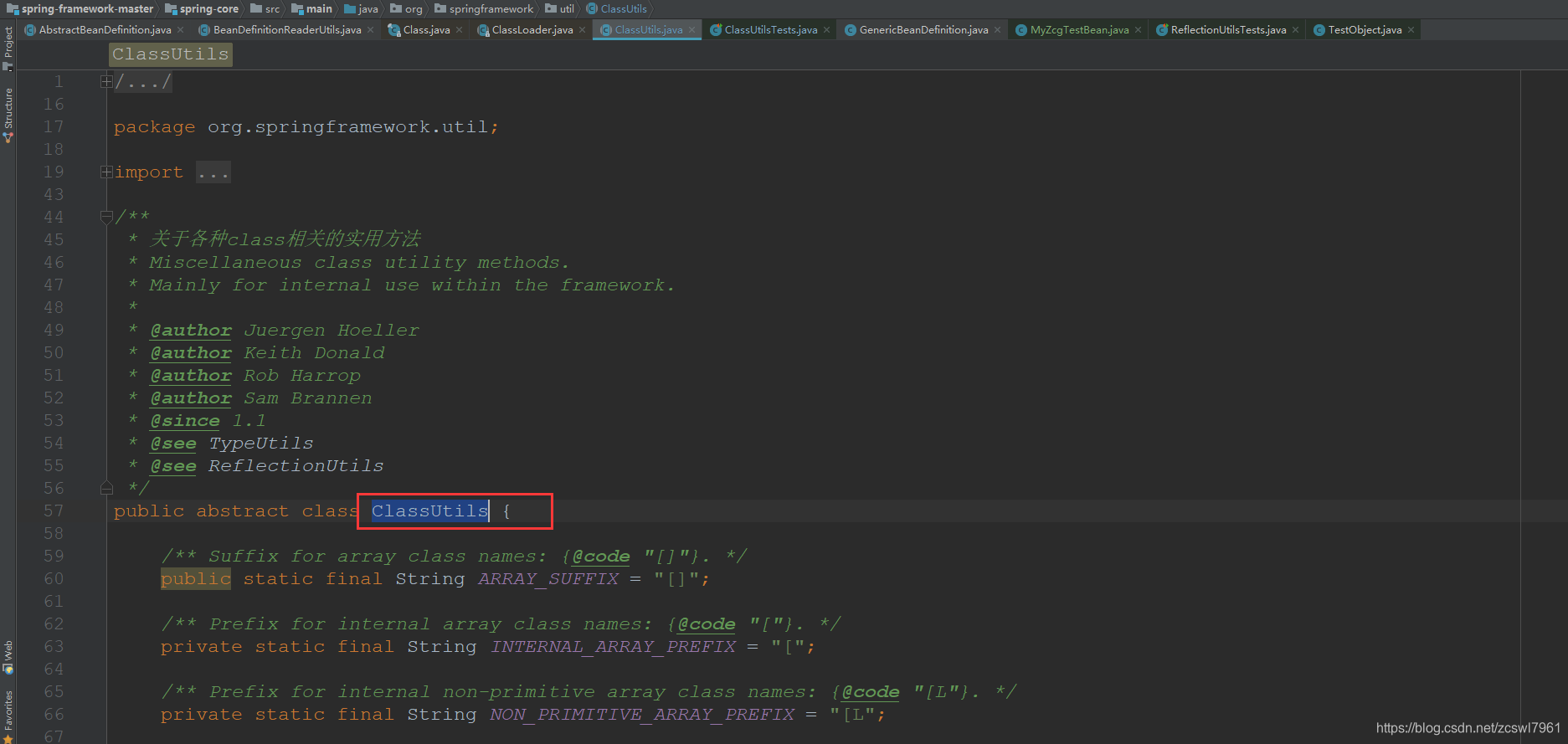This screenshot has height=744, width=1568.
Task: Switch to ClassUtilsTests.java tab
Action: (771, 29)
